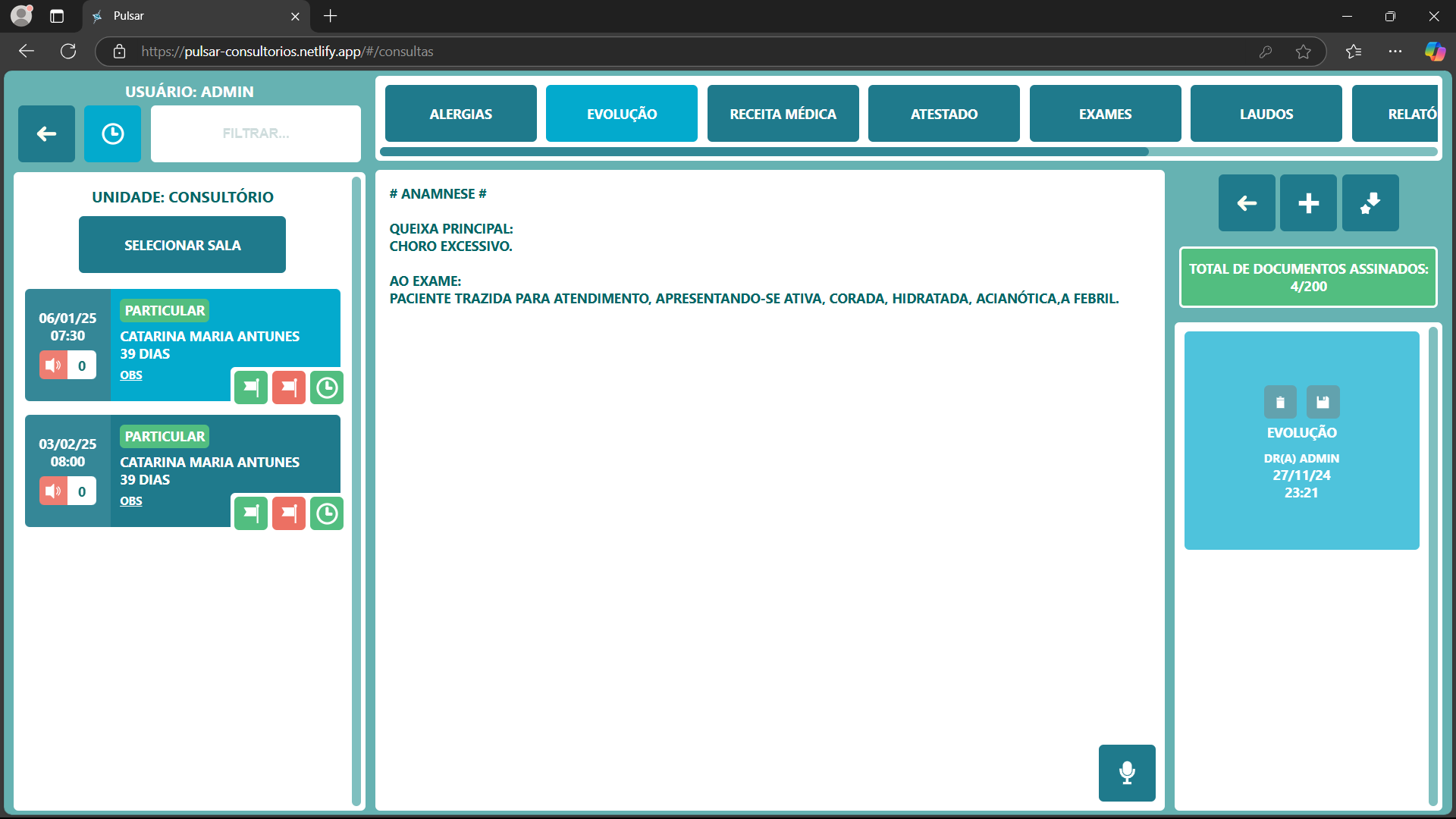Click red flag icon on 06/01/25 appointment
1456x819 pixels.
pos(289,388)
